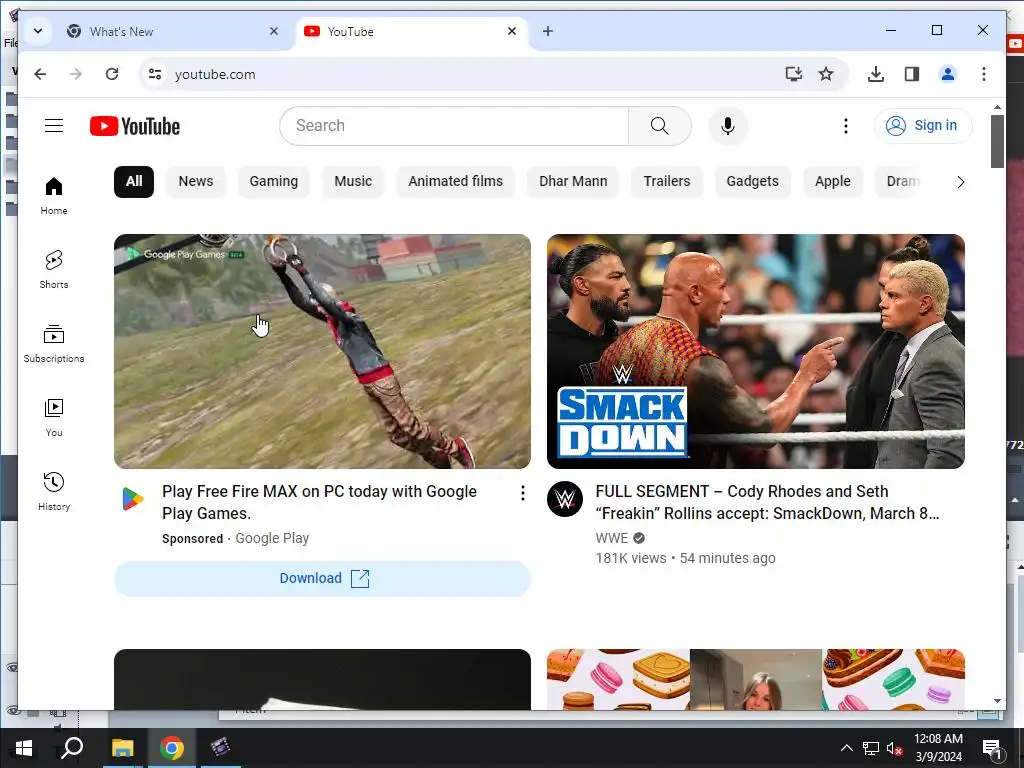
Task: View site information icon in the address bar
Action: pyautogui.click(x=155, y=74)
